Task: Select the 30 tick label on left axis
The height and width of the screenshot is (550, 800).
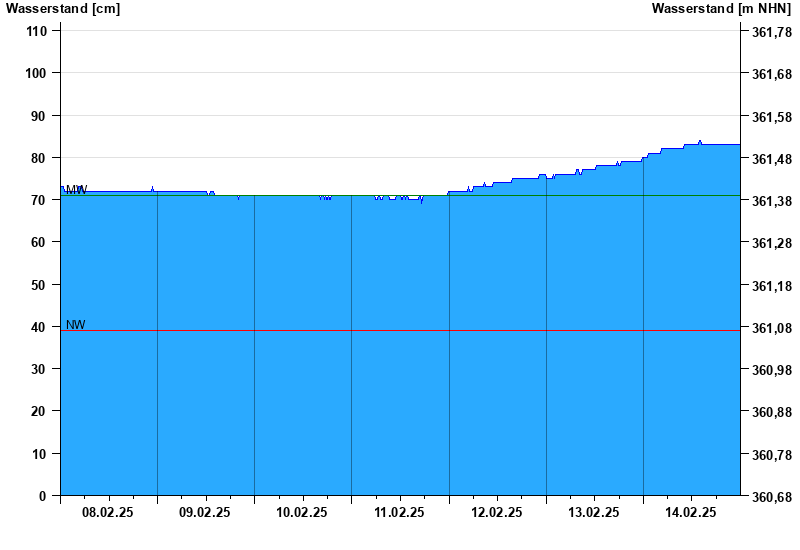Action: click(x=39, y=369)
